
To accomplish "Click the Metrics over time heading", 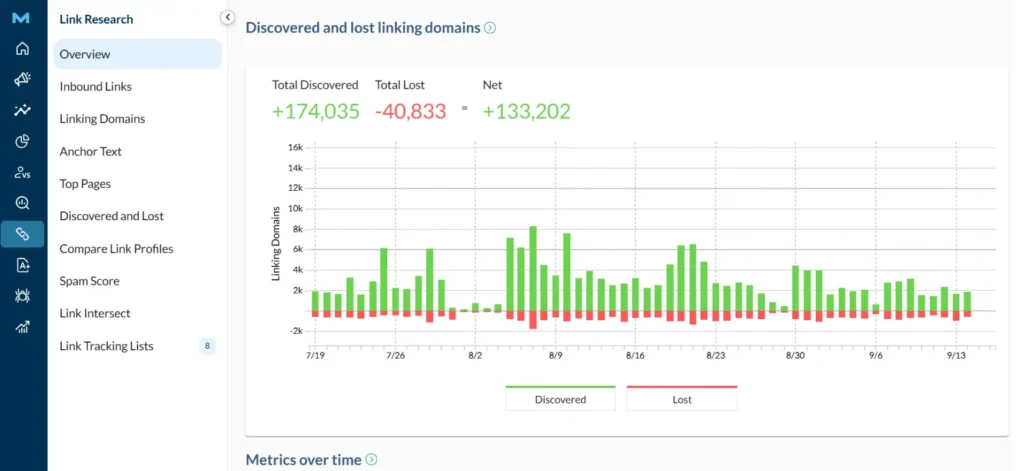I will click(x=303, y=460).
